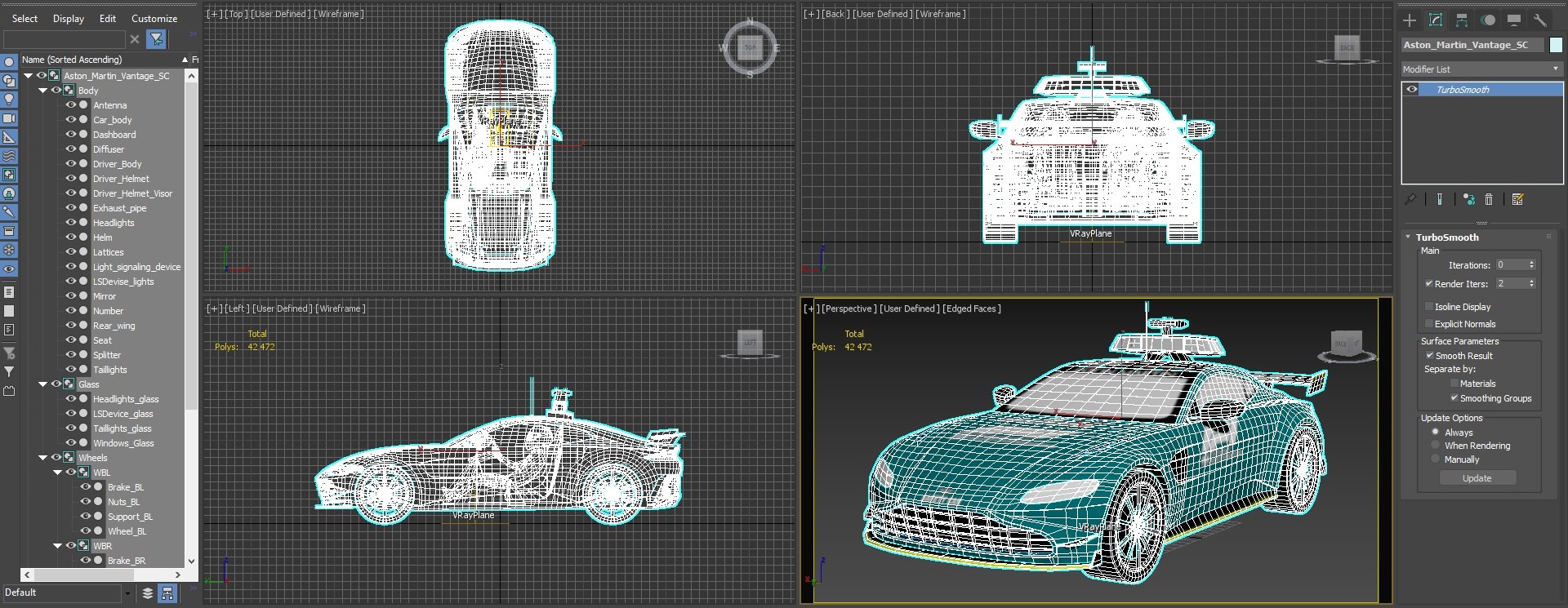Click the ViewCube in the Top viewport
Viewport: 1568px width, 608px height.
pyautogui.click(x=750, y=47)
